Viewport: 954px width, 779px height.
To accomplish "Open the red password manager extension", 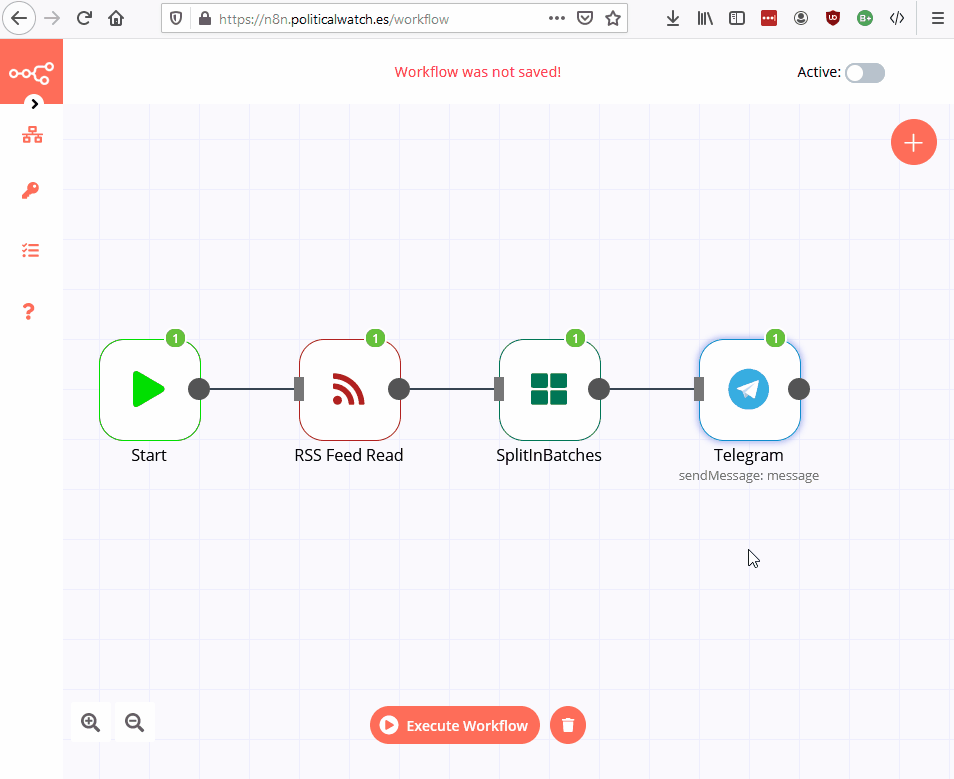I will pos(769,18).
